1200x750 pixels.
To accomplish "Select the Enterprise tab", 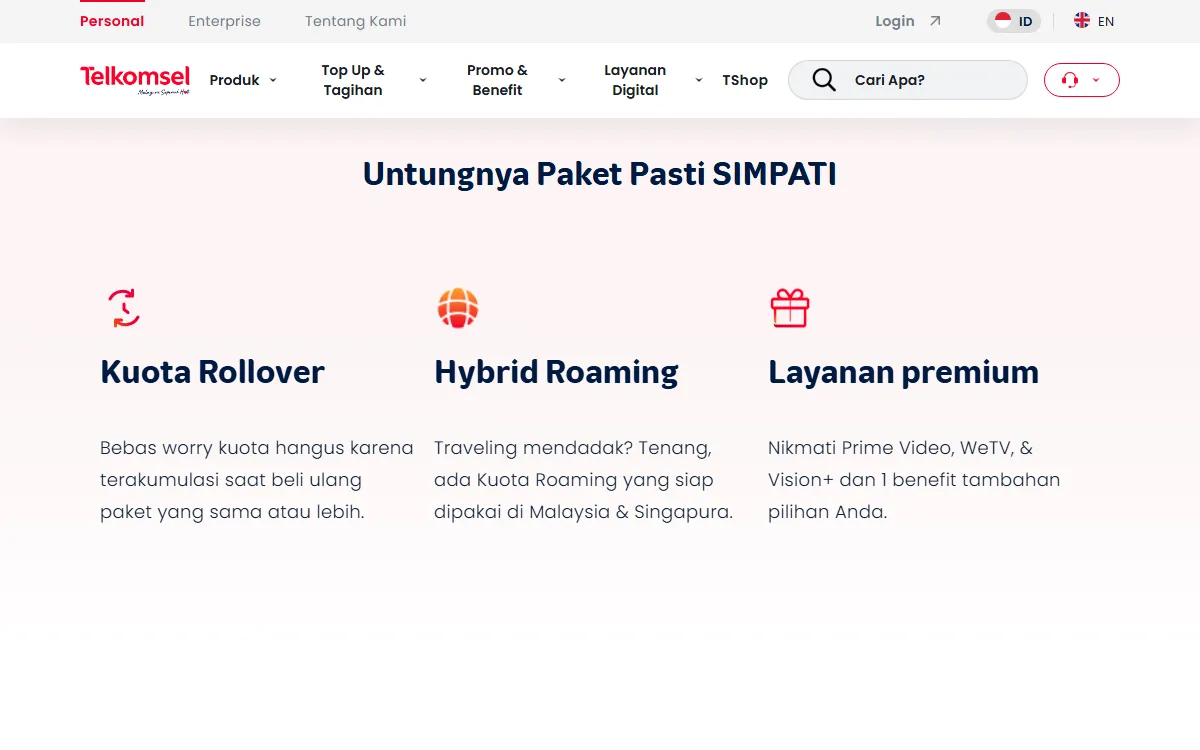I will [224, 21].
